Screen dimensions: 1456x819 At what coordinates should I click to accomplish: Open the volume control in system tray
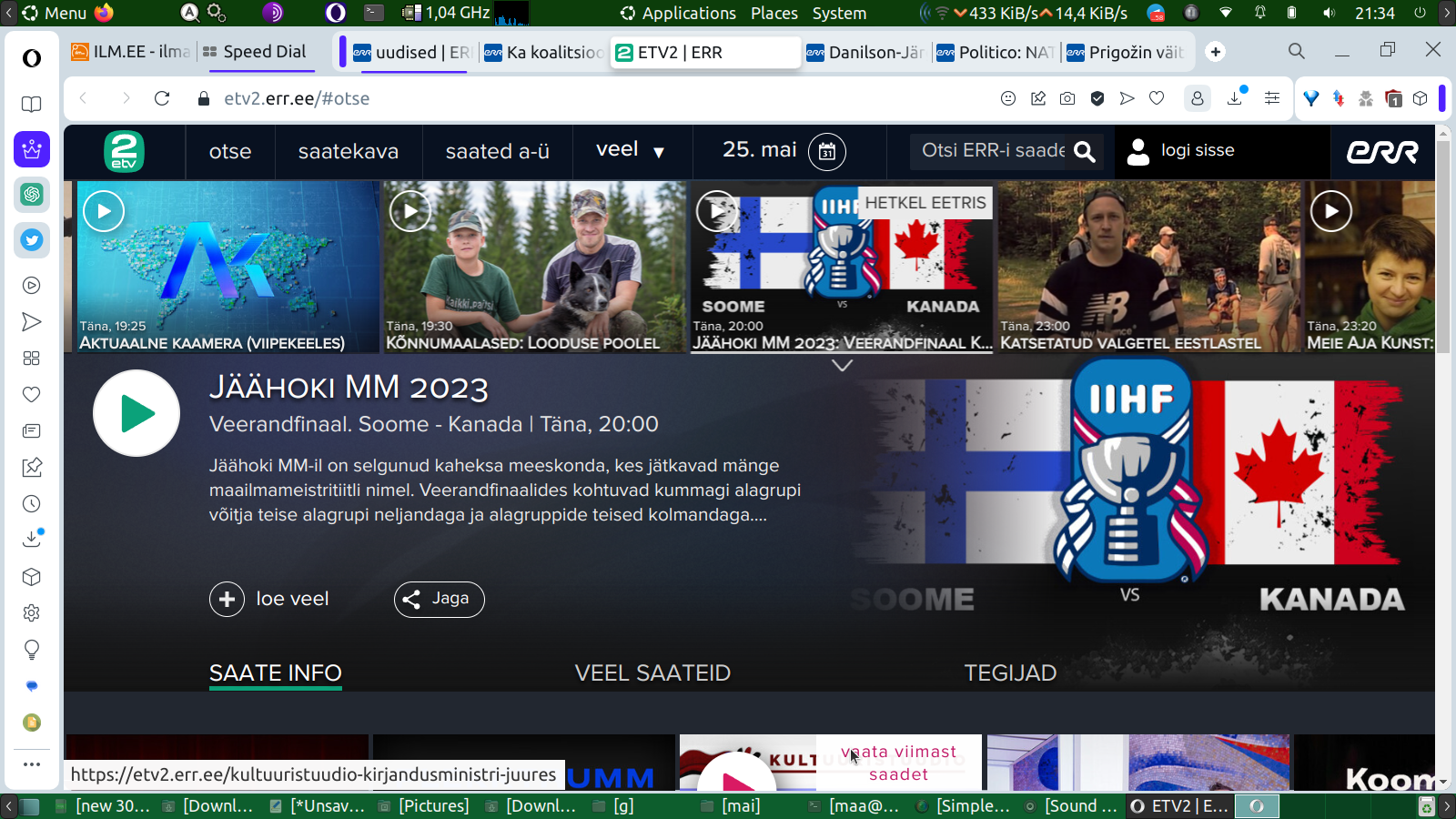1329,13
